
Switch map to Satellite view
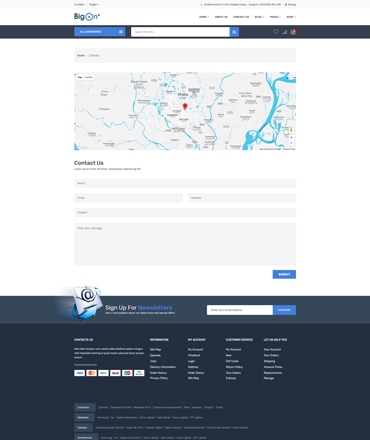[x=89, y=77]
